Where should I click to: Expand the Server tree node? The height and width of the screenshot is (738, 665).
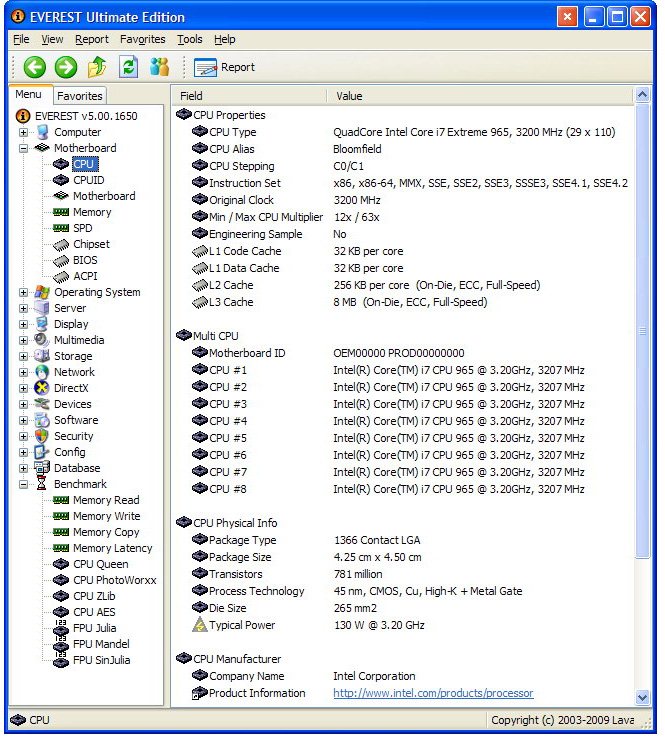click(x=23, y=309)
